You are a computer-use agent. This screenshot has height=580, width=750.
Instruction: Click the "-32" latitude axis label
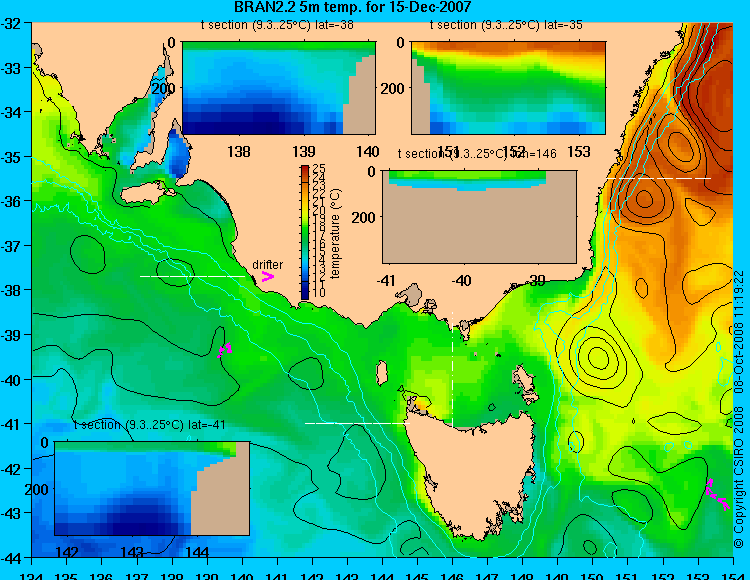point(11,24)
